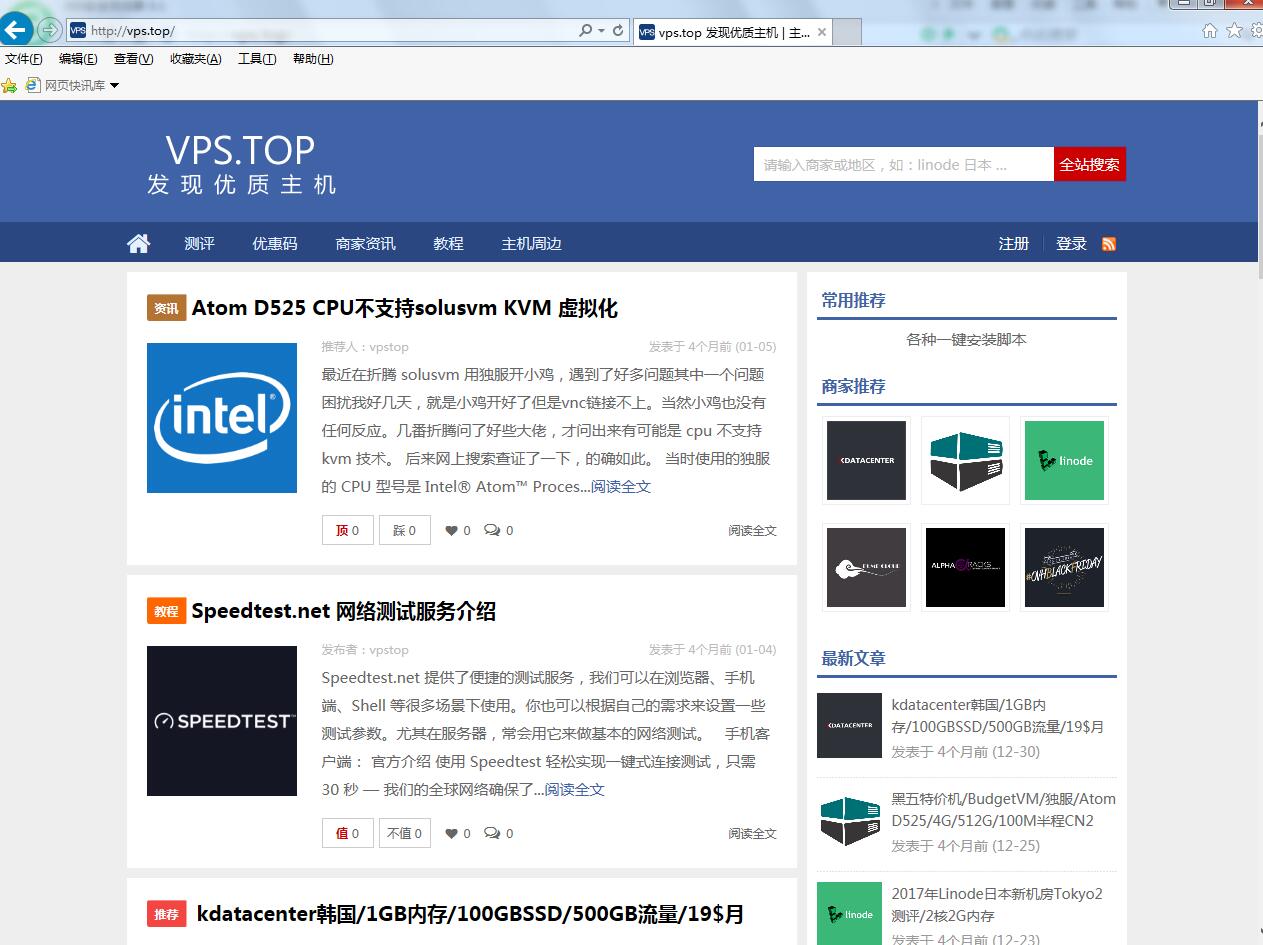Click 不值 0 button on Speedtest post
The width and height of the screenshot is (1263, 945).
(x=405, y=833)
